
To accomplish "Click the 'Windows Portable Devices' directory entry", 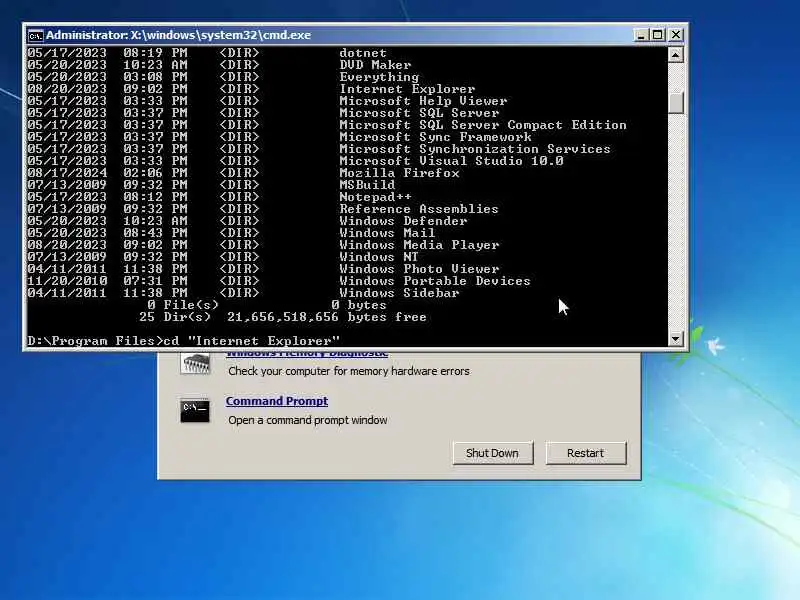I will tap(435, 281).
